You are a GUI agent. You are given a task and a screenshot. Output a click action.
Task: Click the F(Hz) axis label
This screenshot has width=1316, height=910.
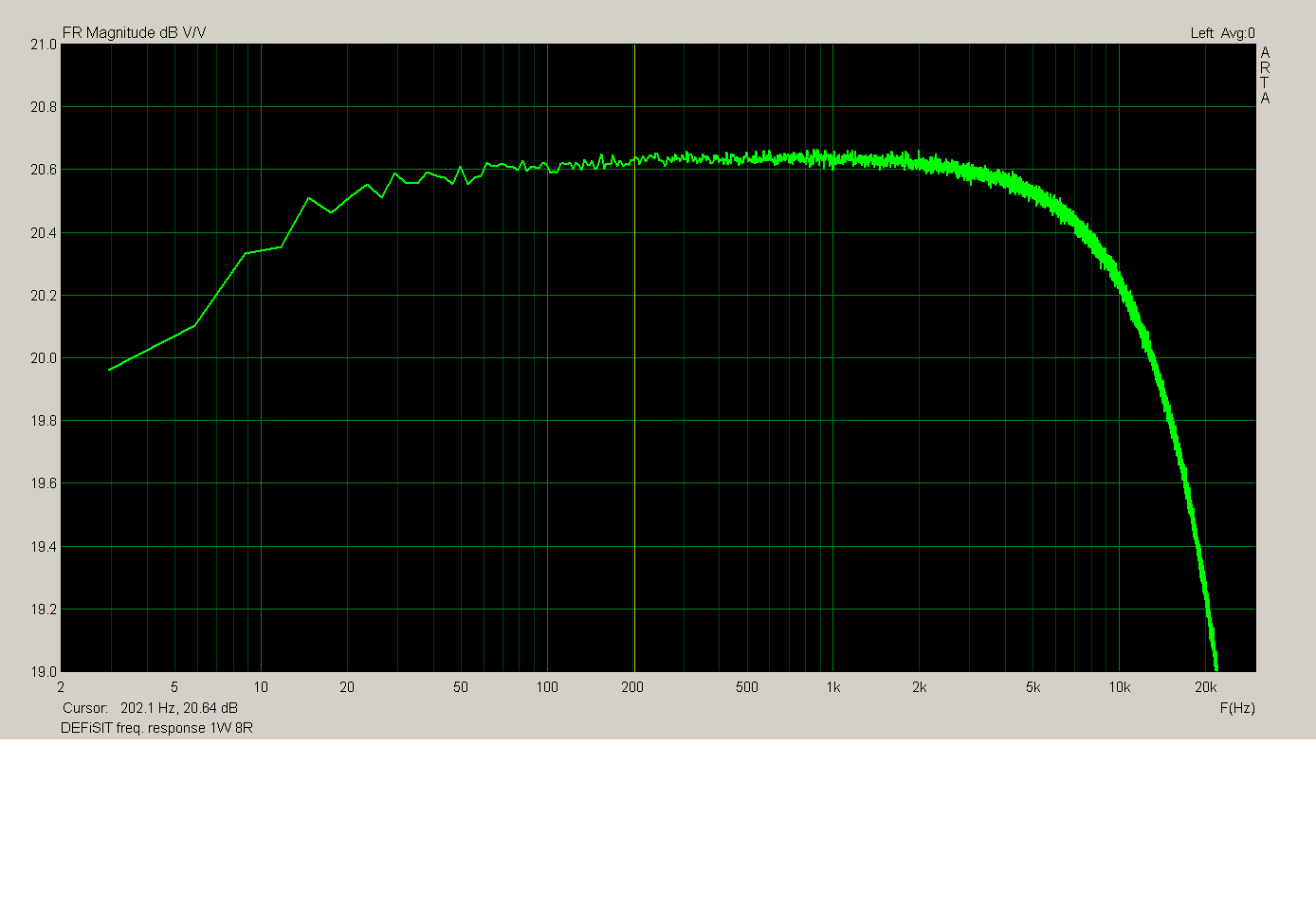coord(1237,708)
